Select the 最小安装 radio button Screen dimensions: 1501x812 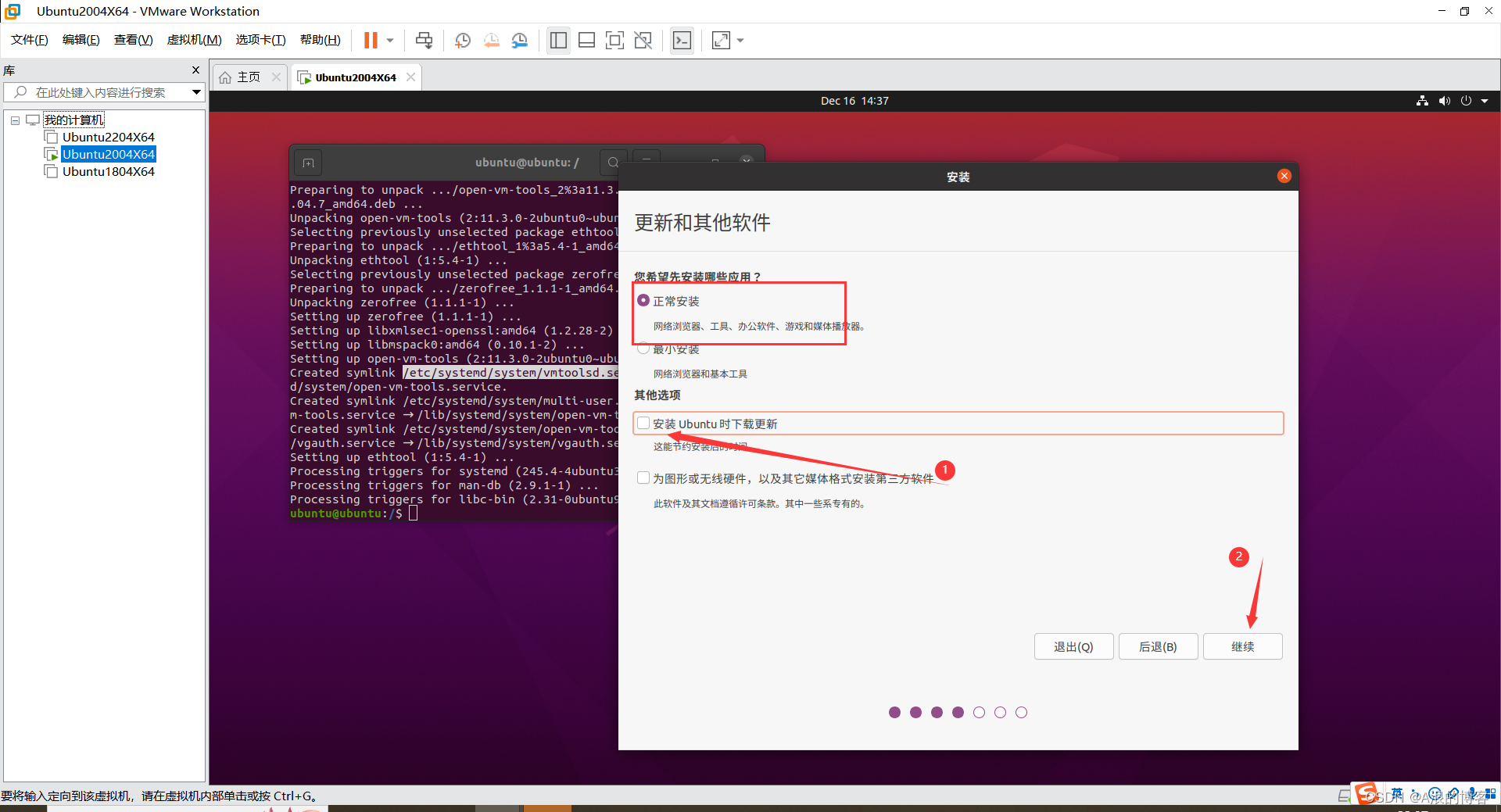tap(643, 349)
